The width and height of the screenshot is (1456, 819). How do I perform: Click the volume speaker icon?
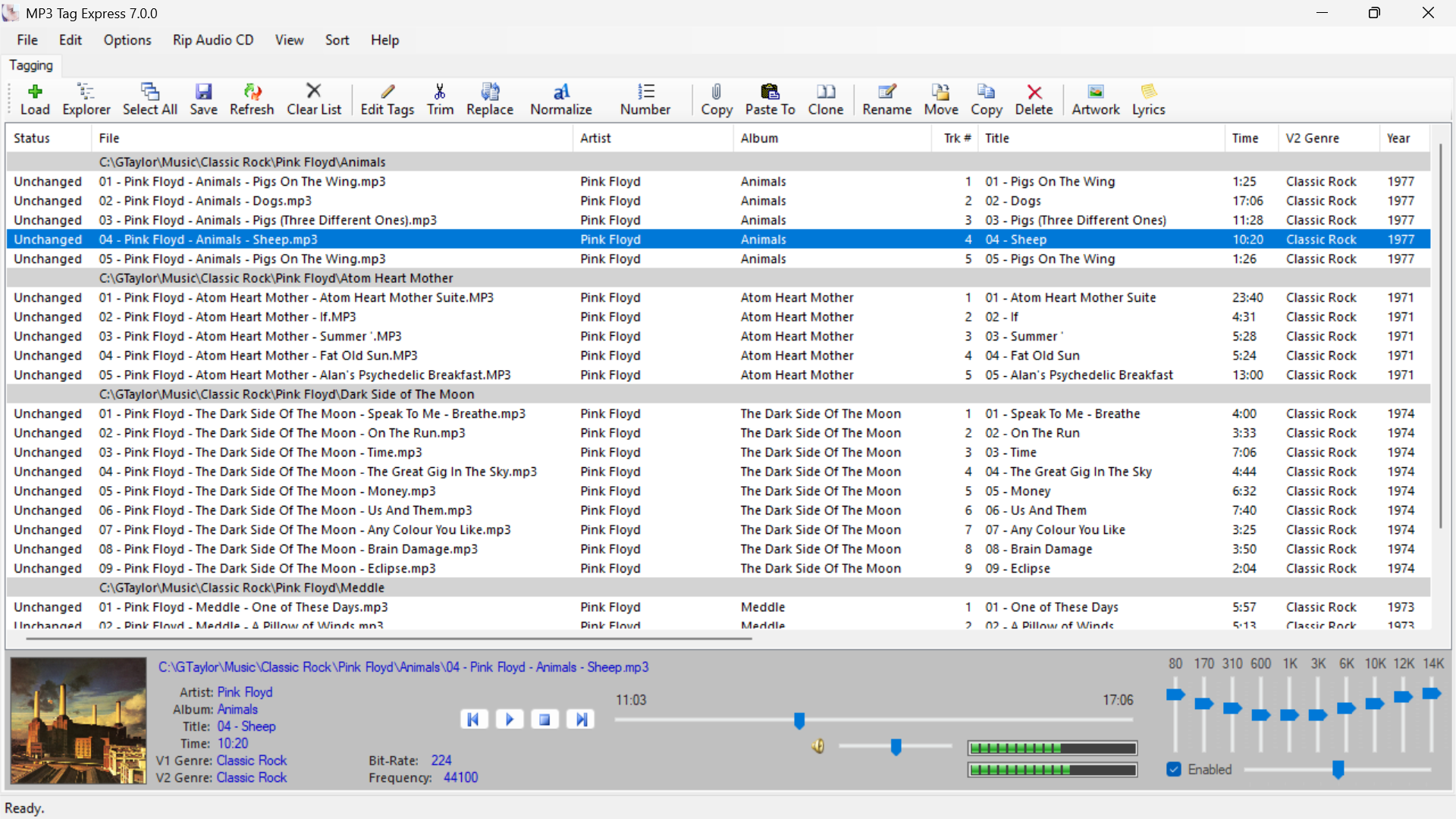tap(818, 746)
